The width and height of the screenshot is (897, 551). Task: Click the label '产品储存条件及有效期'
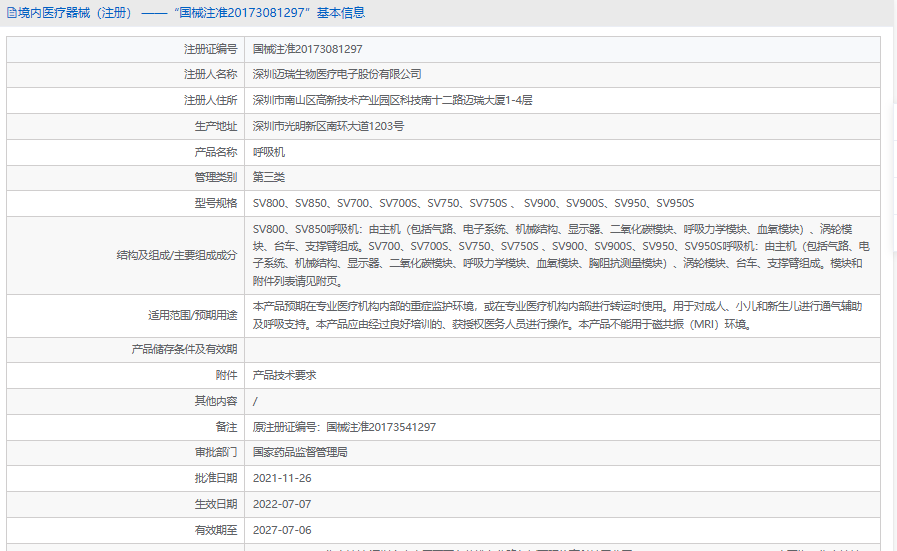[184, 349]
